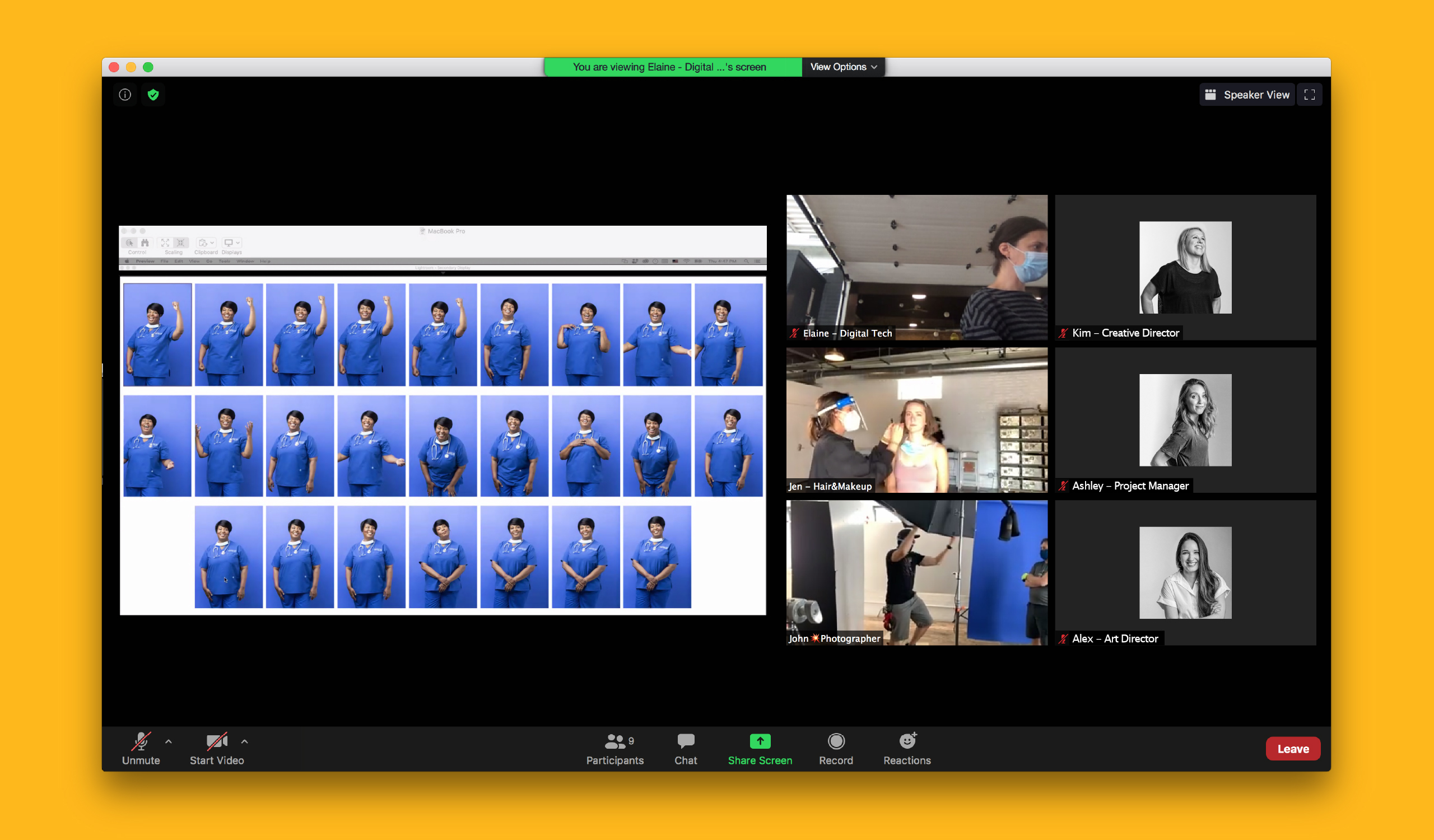
Task: Expand the video options chevron beside Start Video
Action: (x=245, y=741)
